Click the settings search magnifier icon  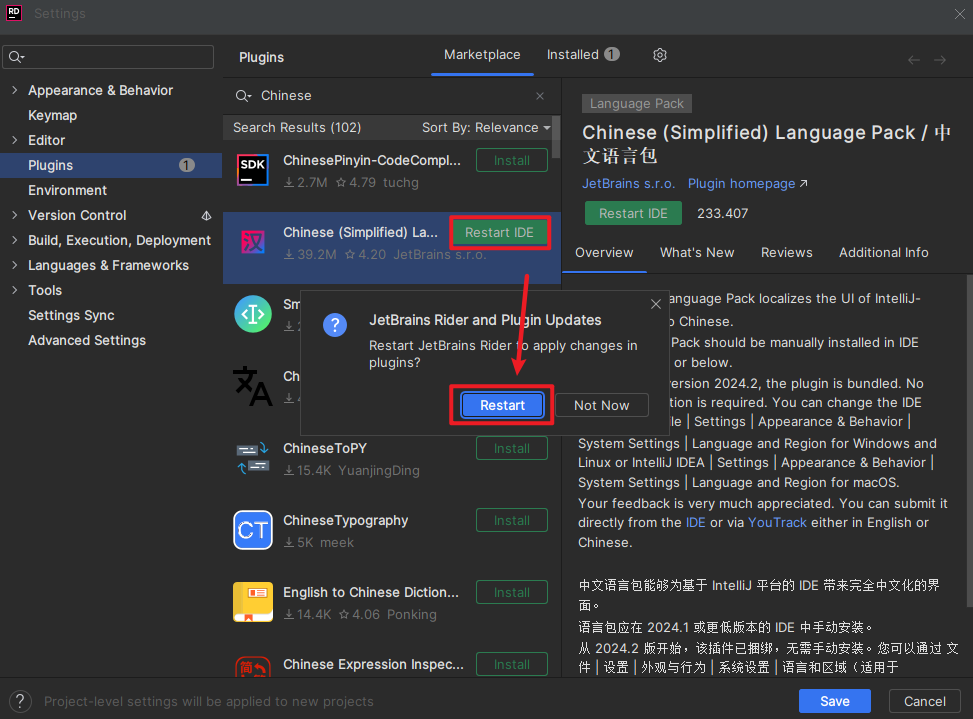(16, 57)
